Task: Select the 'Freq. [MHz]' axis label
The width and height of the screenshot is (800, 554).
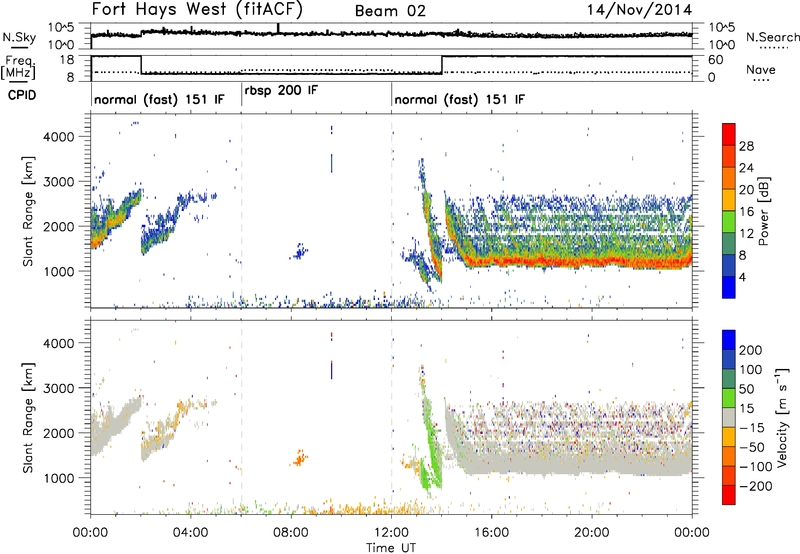Action: (x=18, y=67)
